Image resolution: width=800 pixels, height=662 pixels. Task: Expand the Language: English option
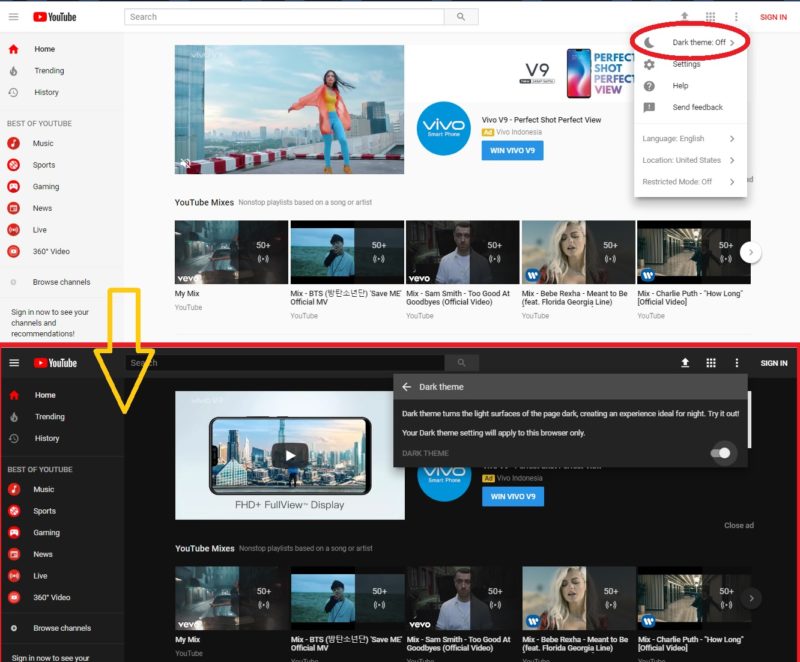tap(690, 139)
